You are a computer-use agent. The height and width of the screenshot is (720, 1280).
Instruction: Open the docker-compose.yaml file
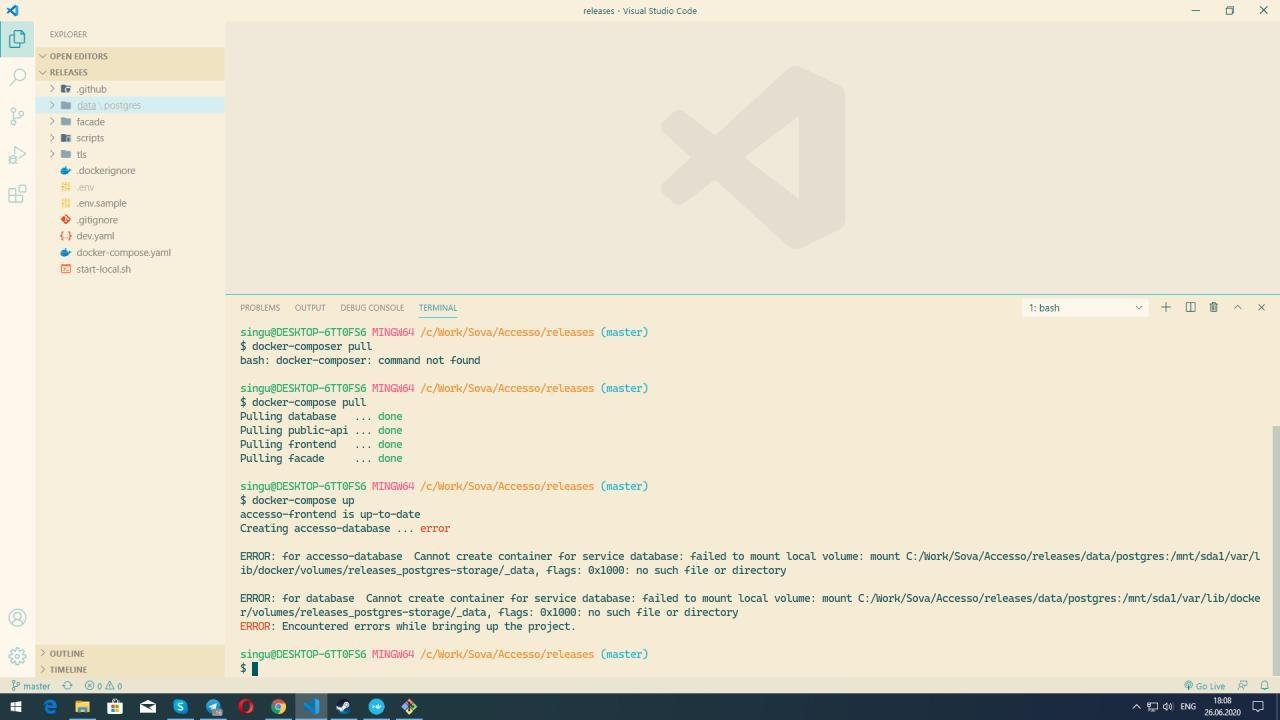tap(130, 252)
